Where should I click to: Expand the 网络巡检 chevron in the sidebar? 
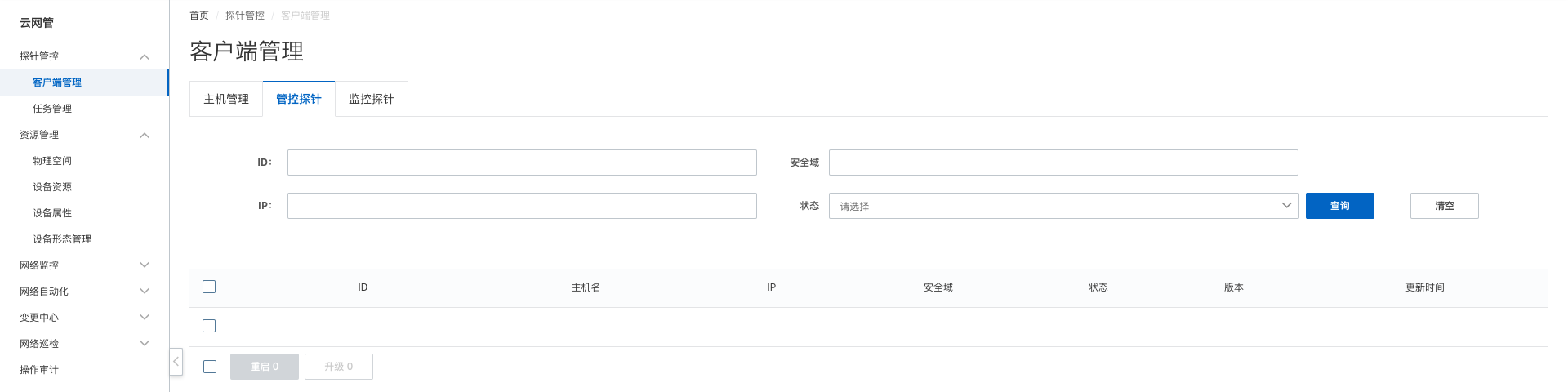[145, 344]
